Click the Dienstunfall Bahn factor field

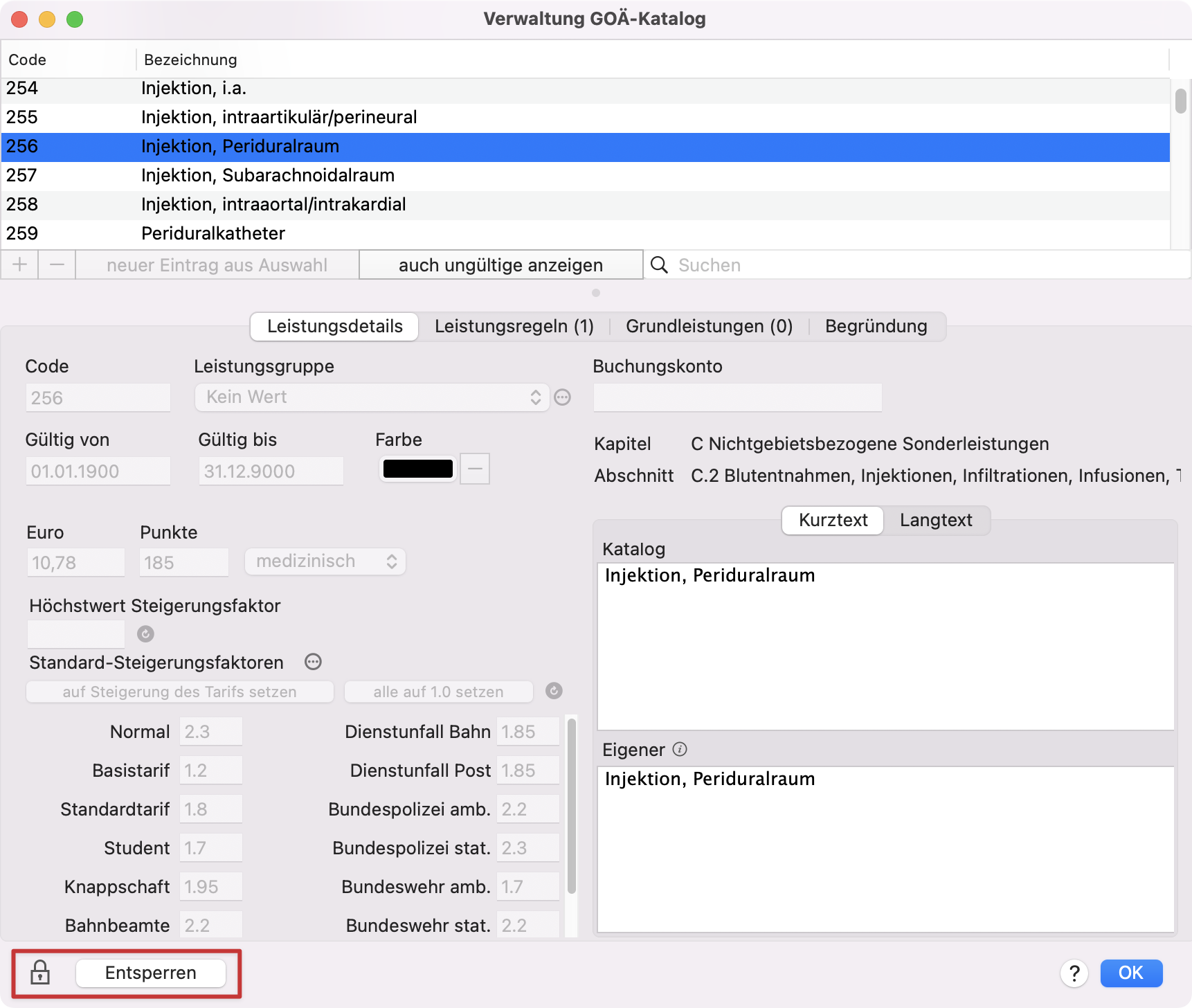[x=527, y=731]
